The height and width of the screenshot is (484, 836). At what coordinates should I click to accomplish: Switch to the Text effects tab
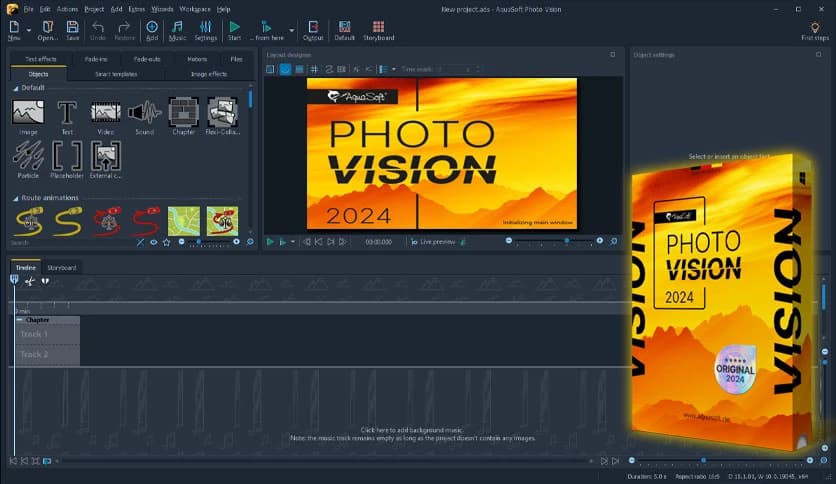click(x=41, y=59)
